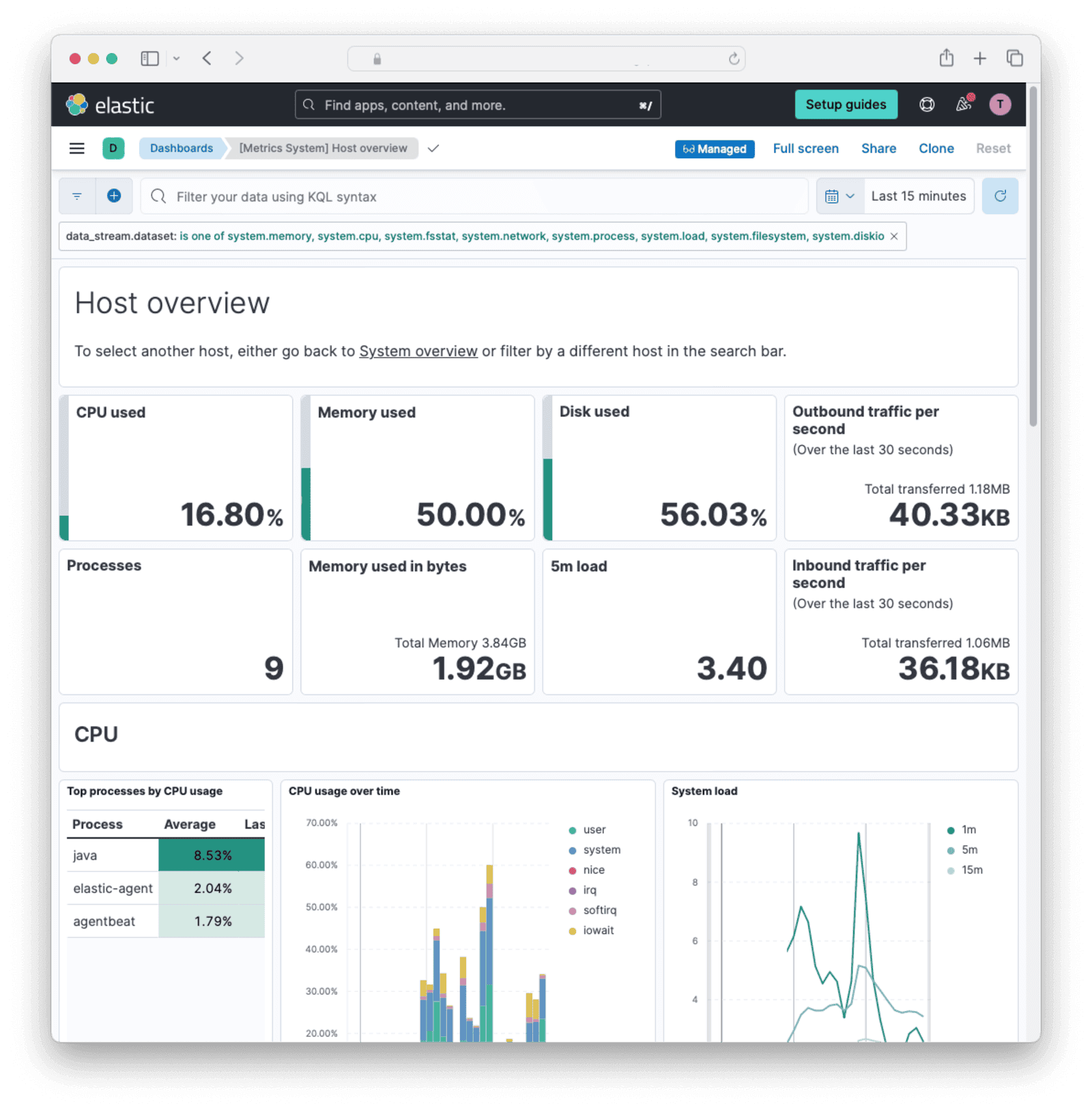This screenshot has width=1092, height=1110.
Task: Open the Share menu
Action: (878, 148)
